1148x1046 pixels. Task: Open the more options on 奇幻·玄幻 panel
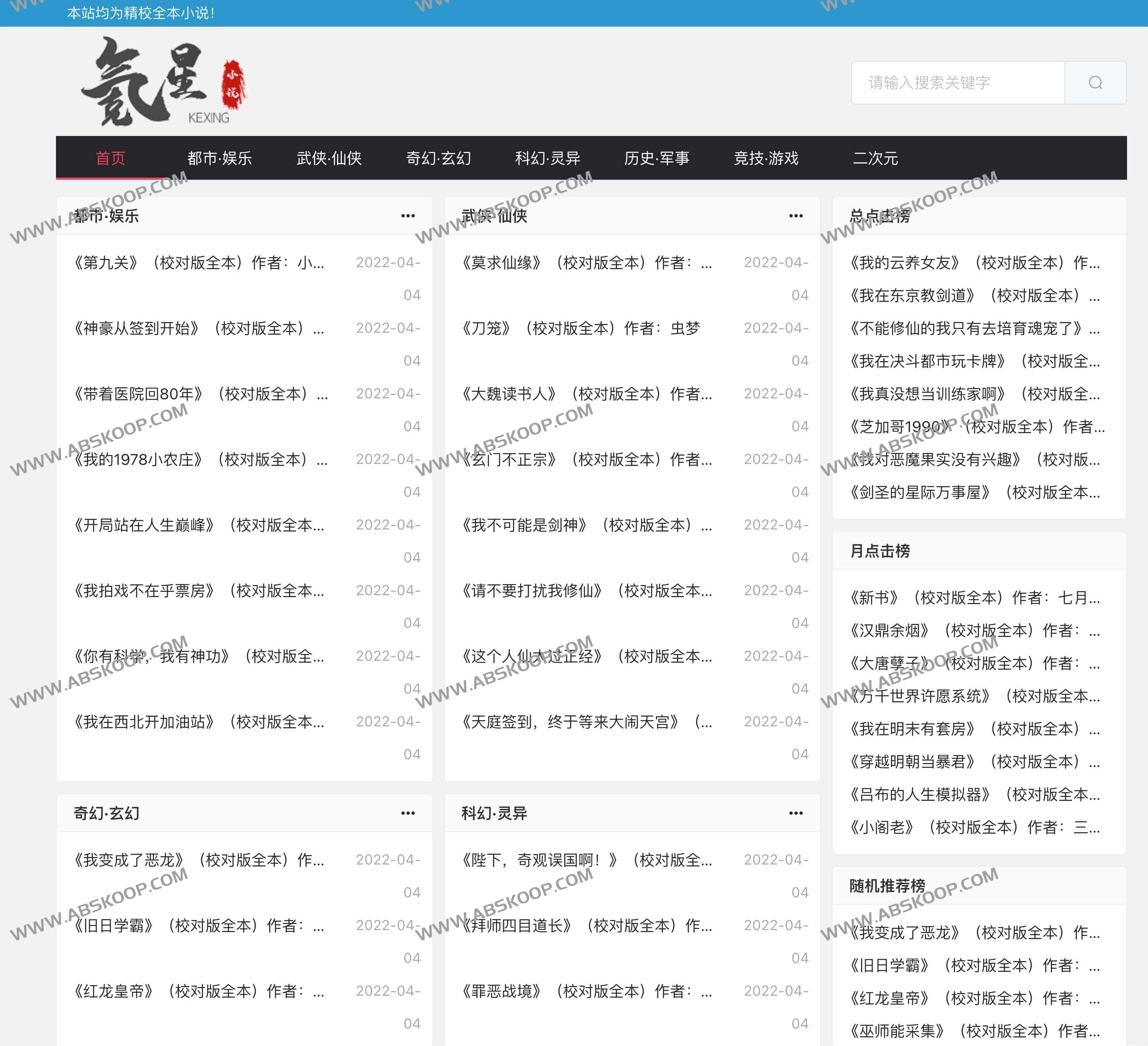coord(408,813)
